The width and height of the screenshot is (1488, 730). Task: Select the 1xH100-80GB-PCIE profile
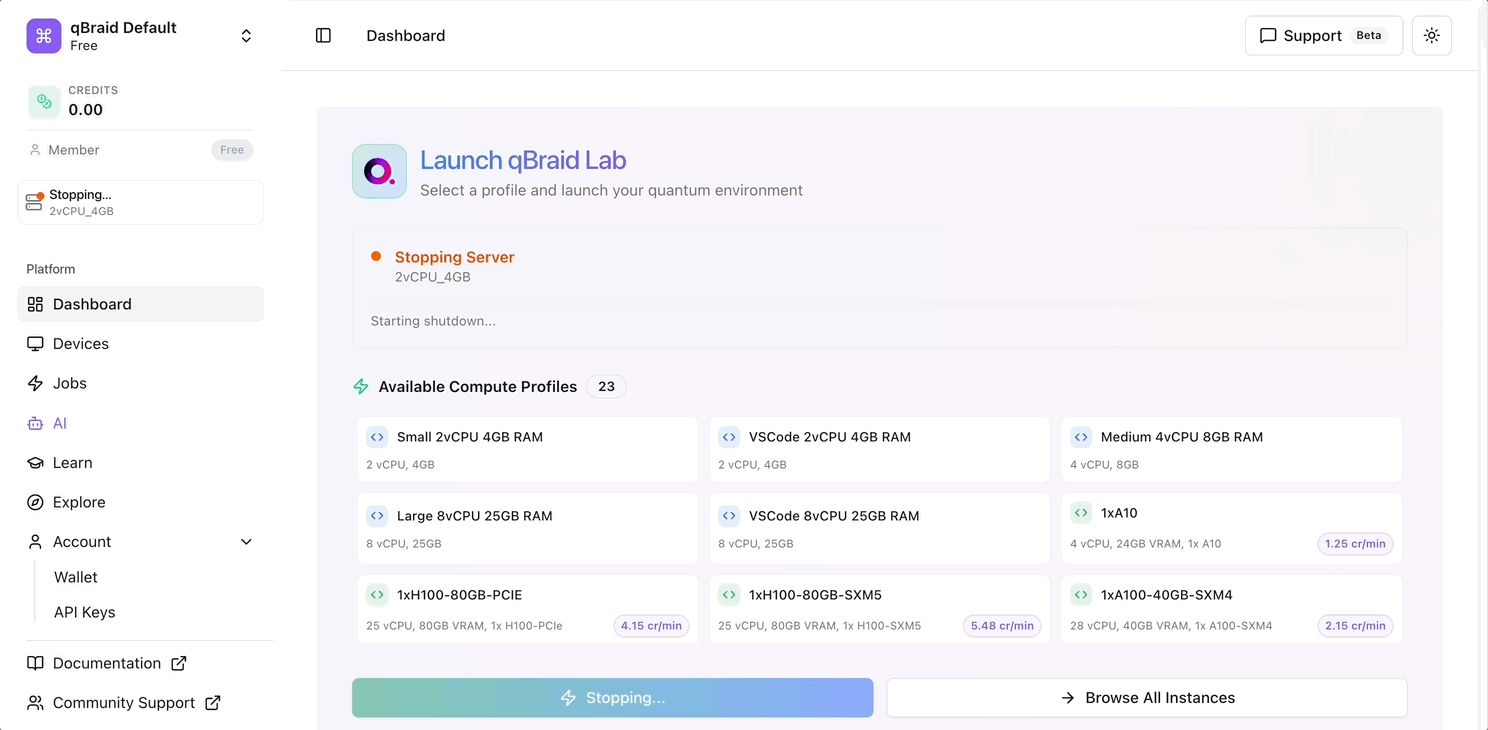coord(528,609)
